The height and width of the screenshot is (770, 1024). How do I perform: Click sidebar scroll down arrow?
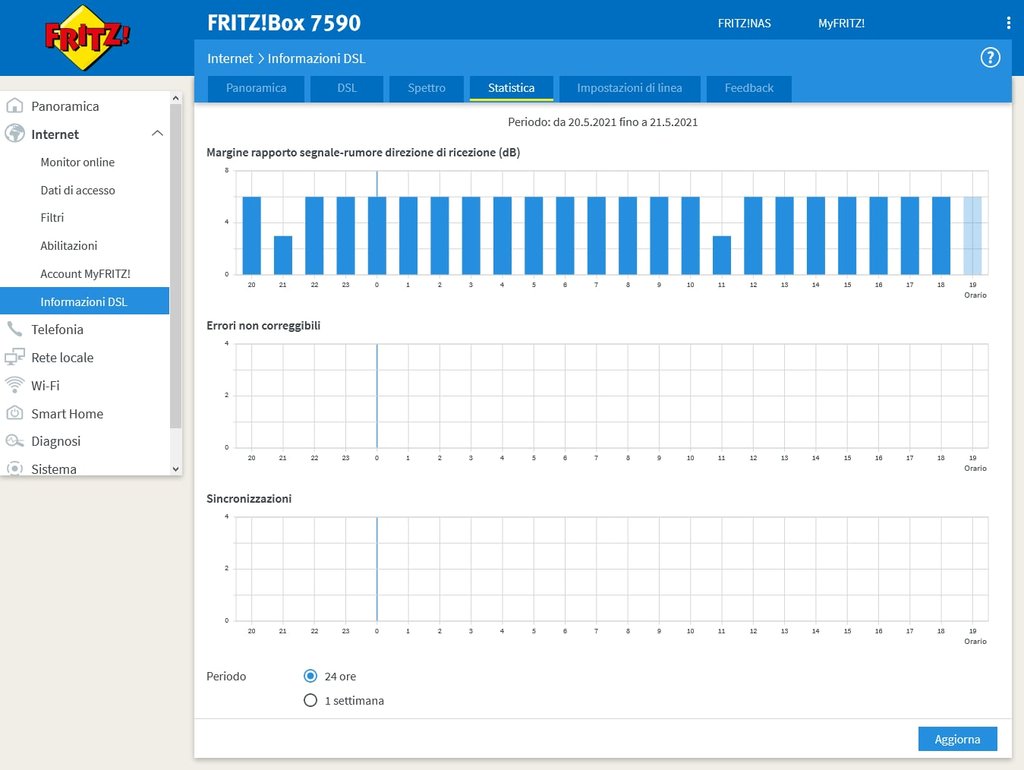175,469
